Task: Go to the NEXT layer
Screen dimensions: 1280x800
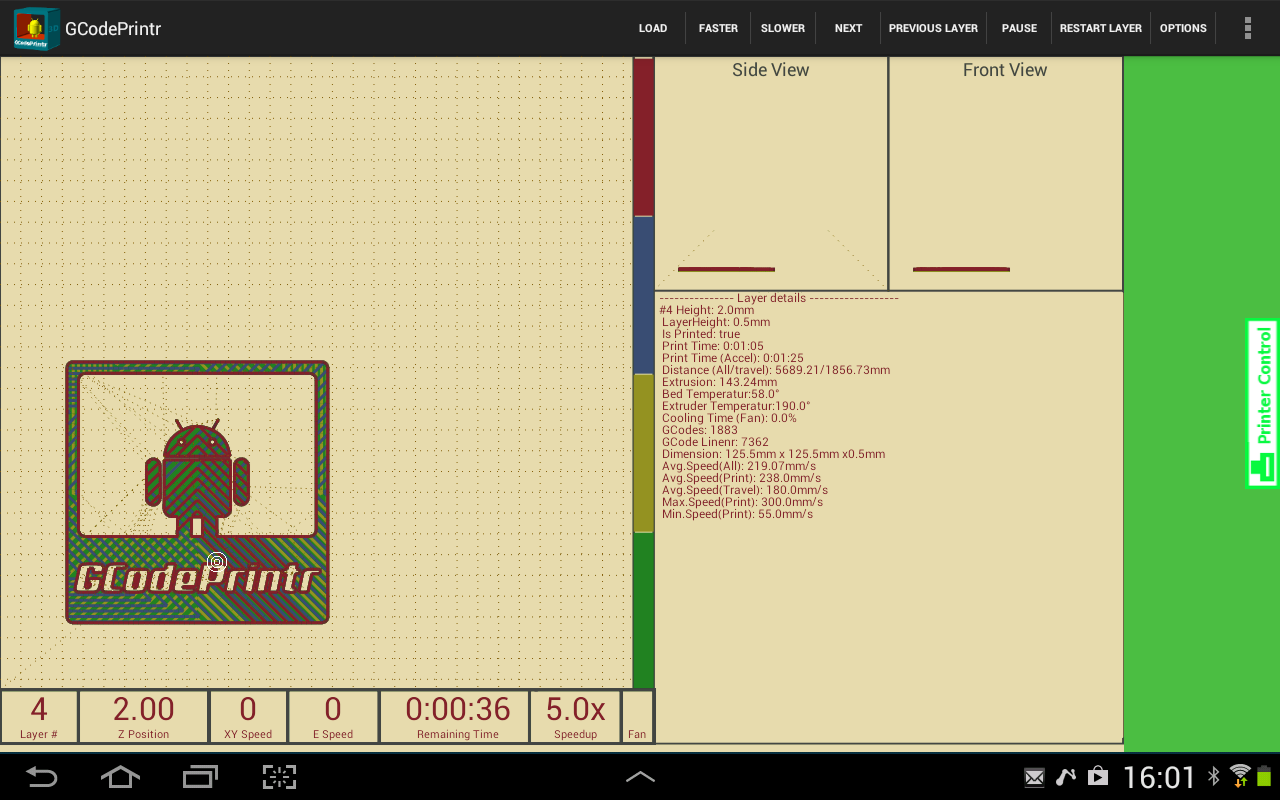Action: (848, 28)
